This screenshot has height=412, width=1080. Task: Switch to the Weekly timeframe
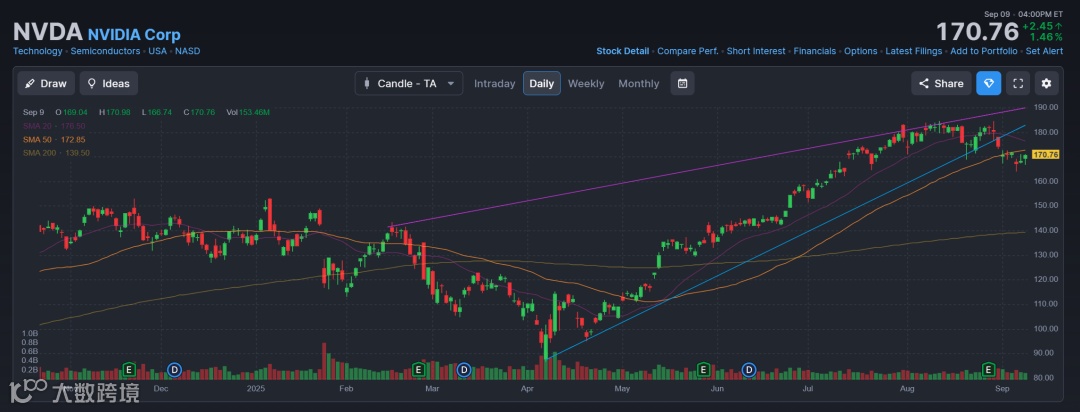(585, 83)
